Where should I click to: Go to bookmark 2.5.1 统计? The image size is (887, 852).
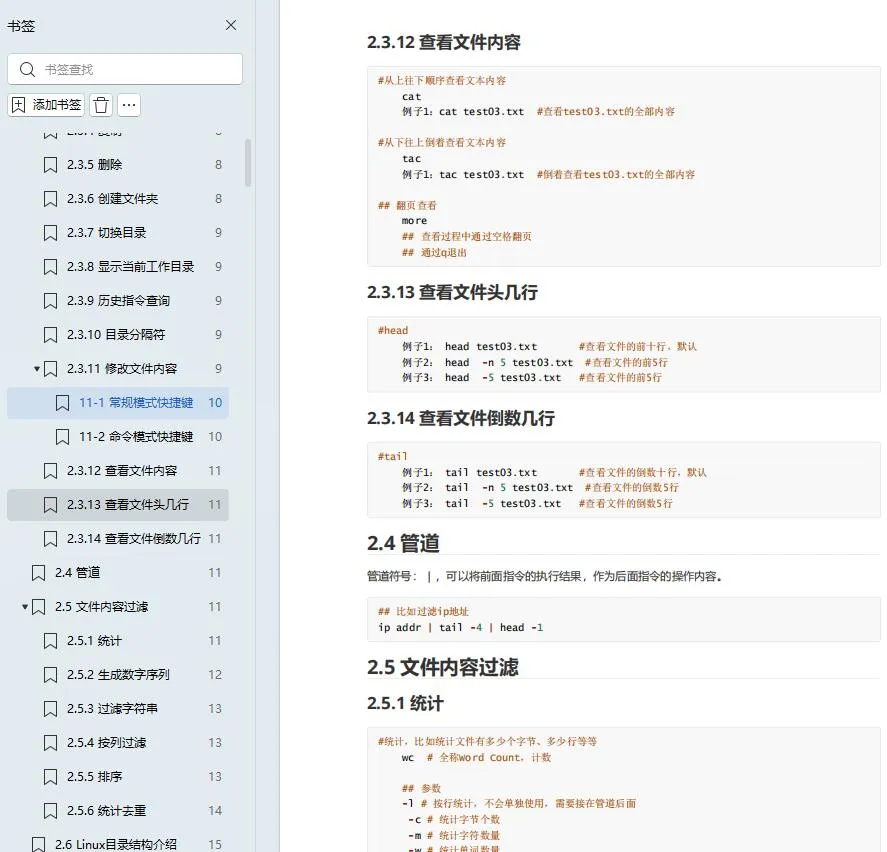[118, 640]
